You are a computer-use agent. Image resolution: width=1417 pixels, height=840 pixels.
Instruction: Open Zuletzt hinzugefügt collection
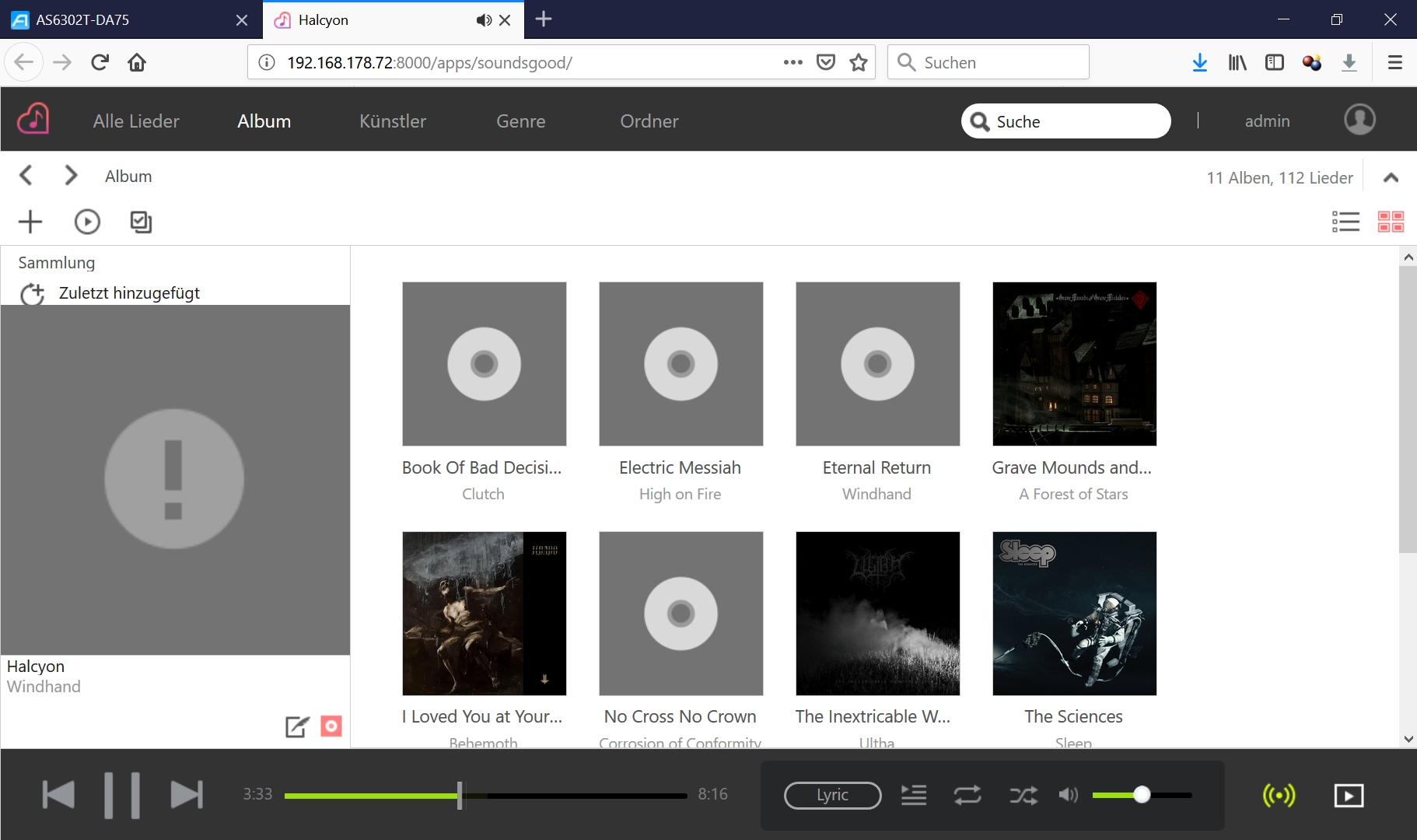tap(129, 293)
